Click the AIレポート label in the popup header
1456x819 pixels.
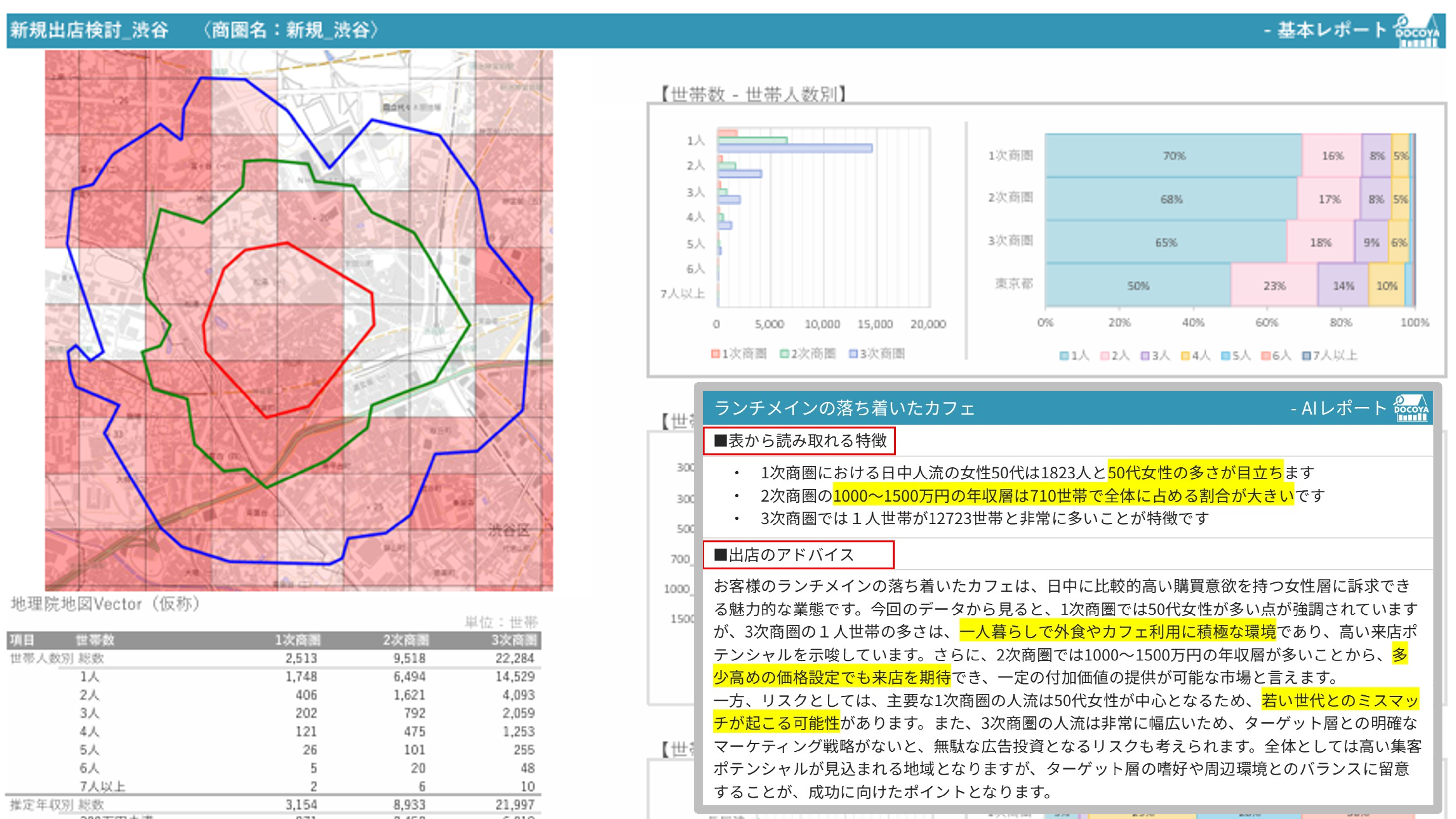pyautogui.click(x=1339, y=408)
